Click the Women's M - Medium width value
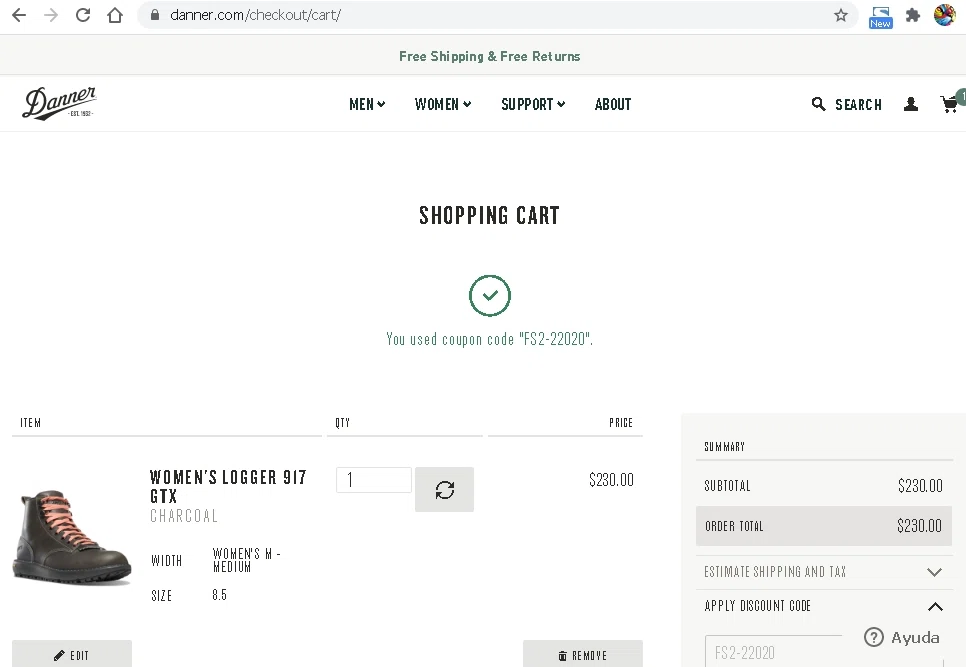The width and height of the screenshot is (966, 667). (246, 560)
